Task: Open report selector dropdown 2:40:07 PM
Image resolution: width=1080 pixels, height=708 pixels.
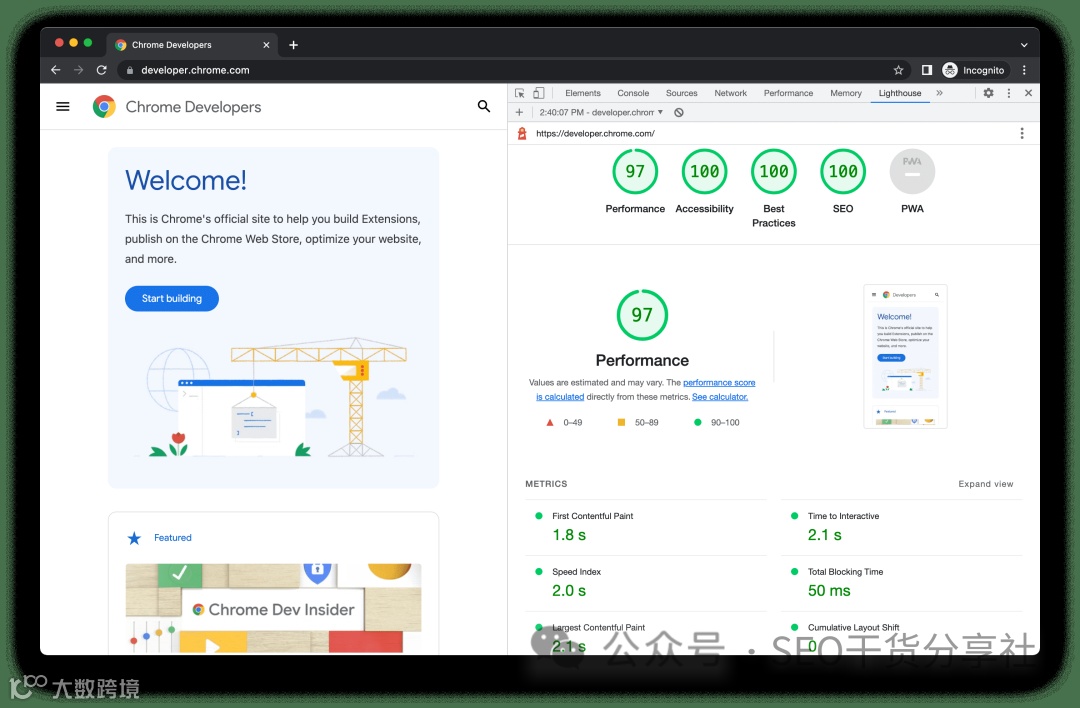Action: [x=601, y=112]
